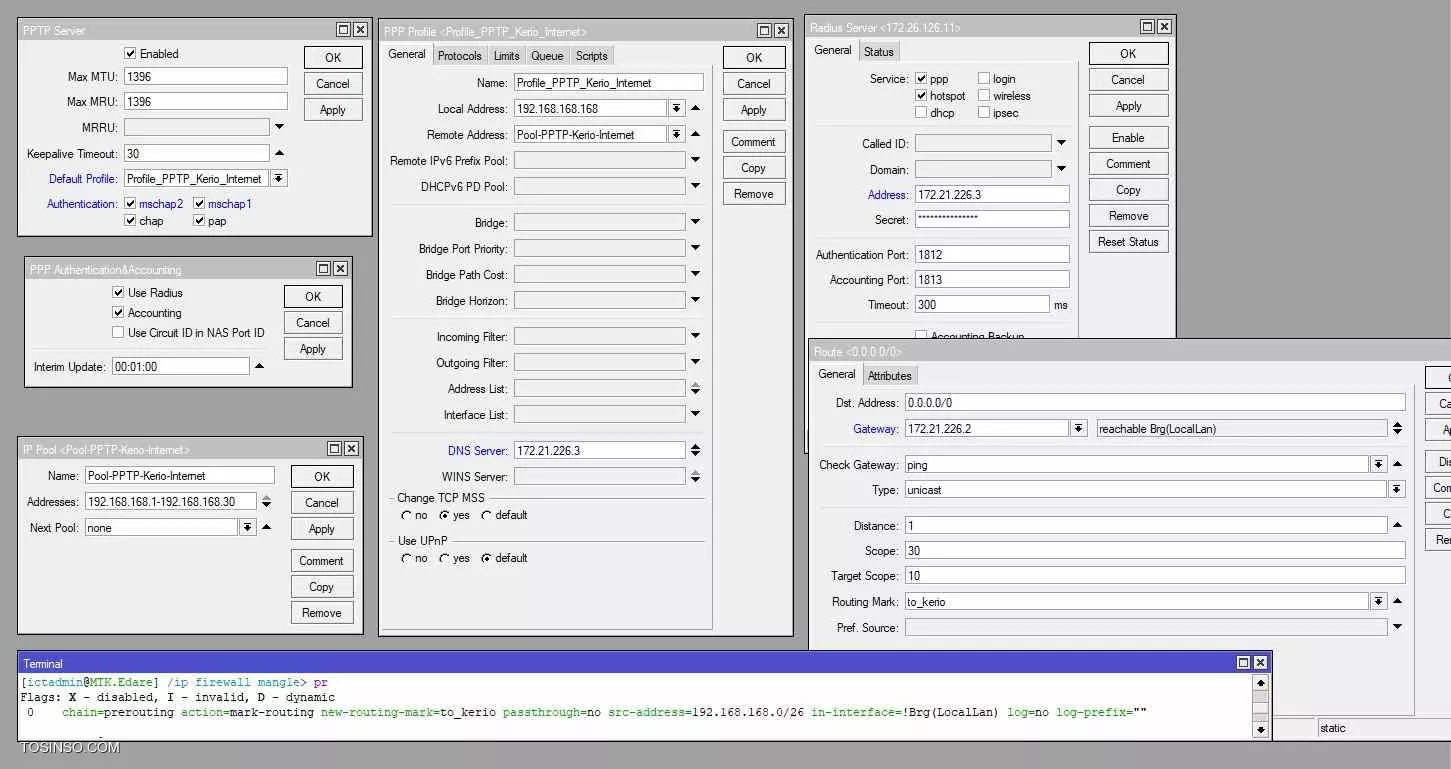
Task: Toggle chap authentication checkbox
Action: tap(131, 221)
